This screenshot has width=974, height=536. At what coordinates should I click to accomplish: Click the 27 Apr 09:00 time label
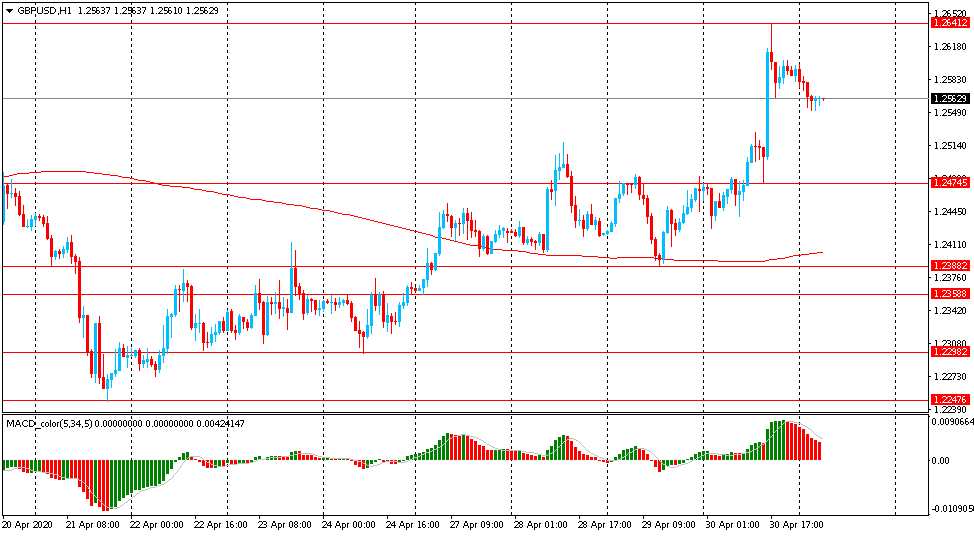click(475, 524)
